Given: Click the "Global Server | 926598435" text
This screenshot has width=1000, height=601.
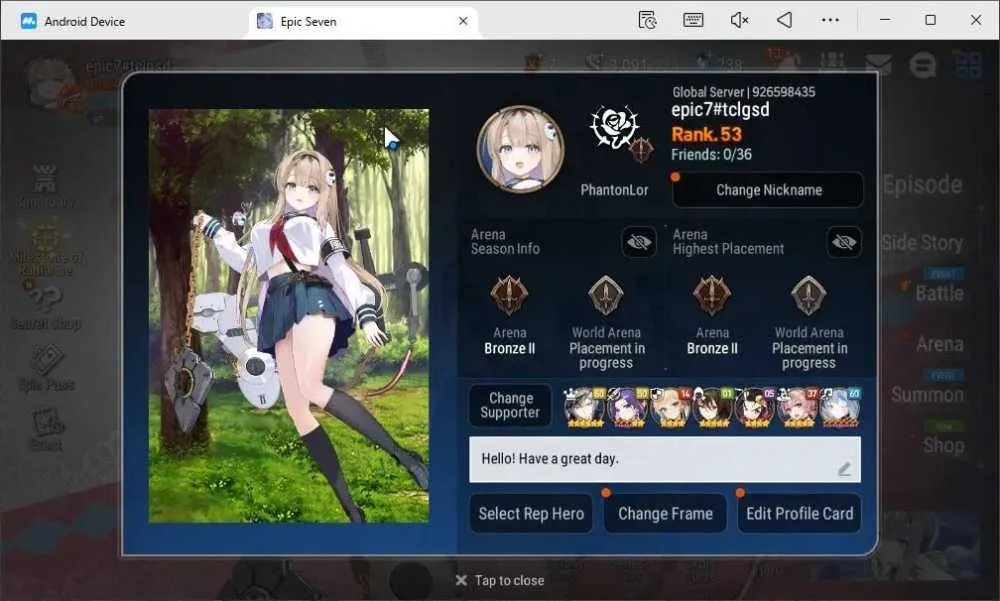Looking at the screenshot, I should click(x=744, y=92).
